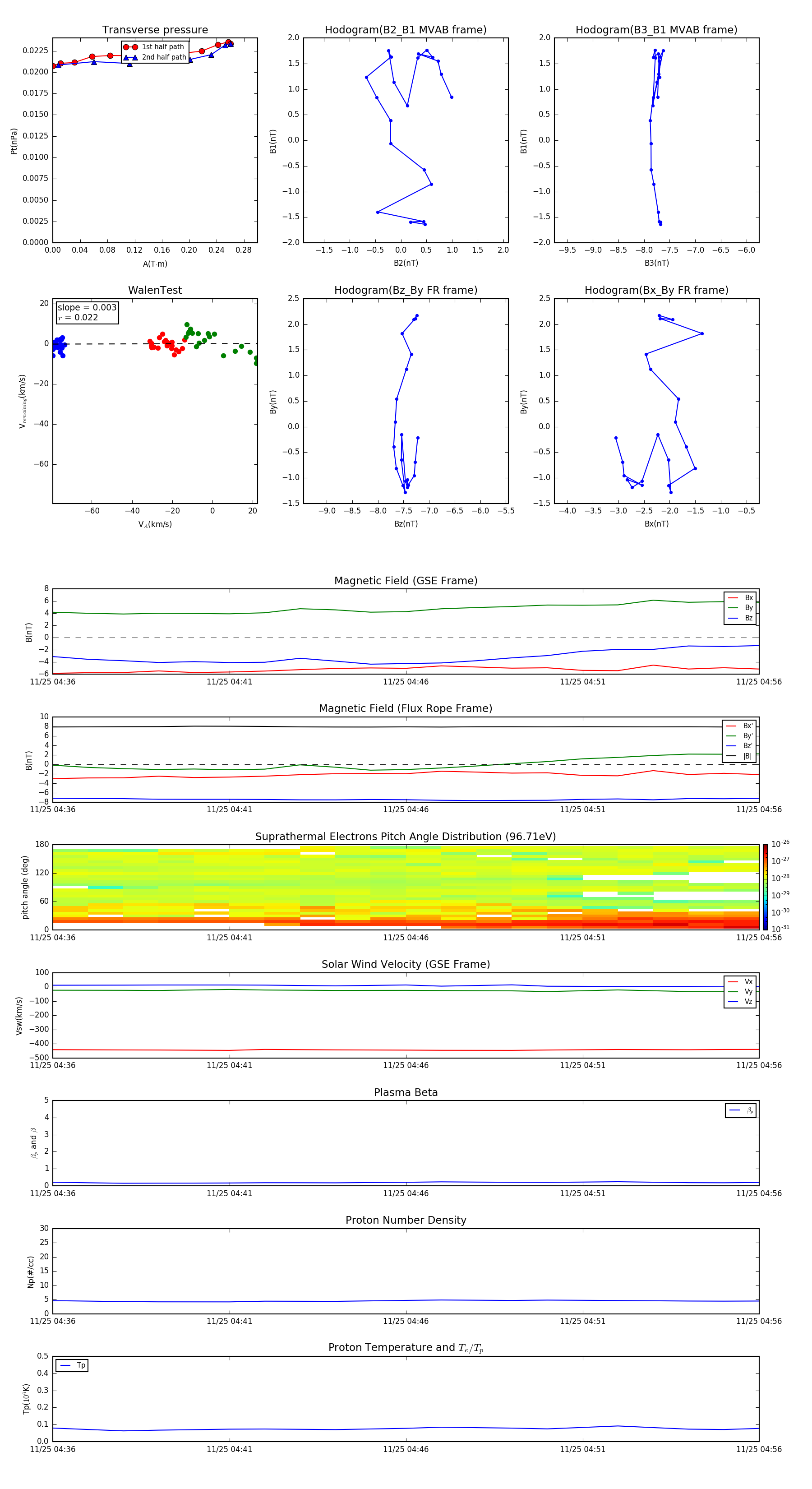Click 'pitch angle (deg)' y-axis label

pos(25,887)
